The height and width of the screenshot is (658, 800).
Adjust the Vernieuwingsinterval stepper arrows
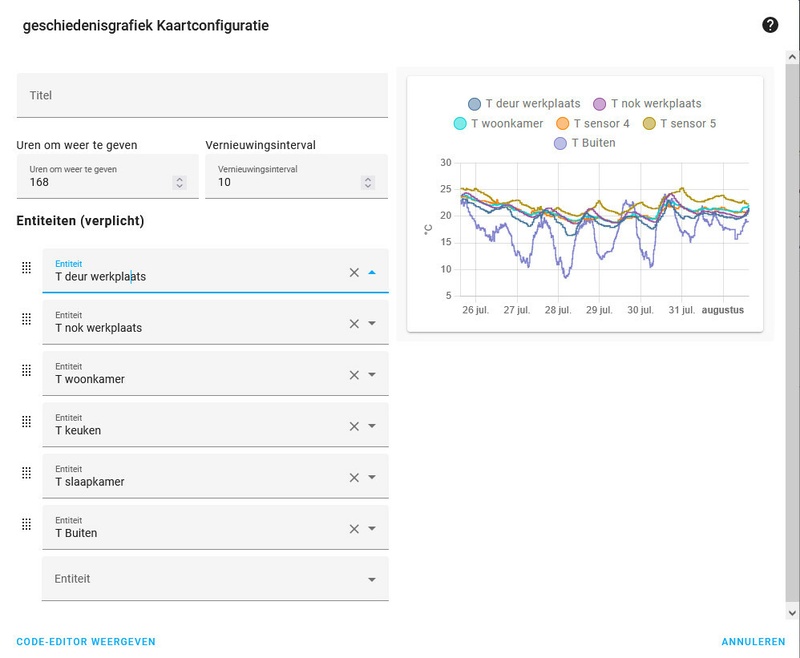(x=368, y=182)
